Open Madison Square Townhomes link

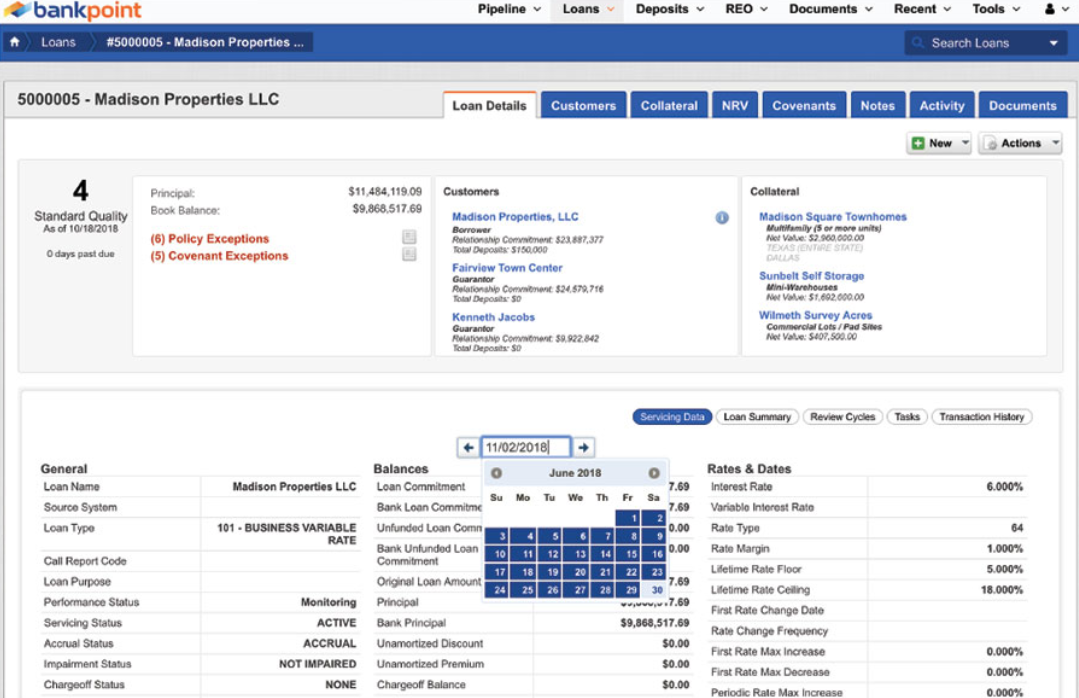833,217
